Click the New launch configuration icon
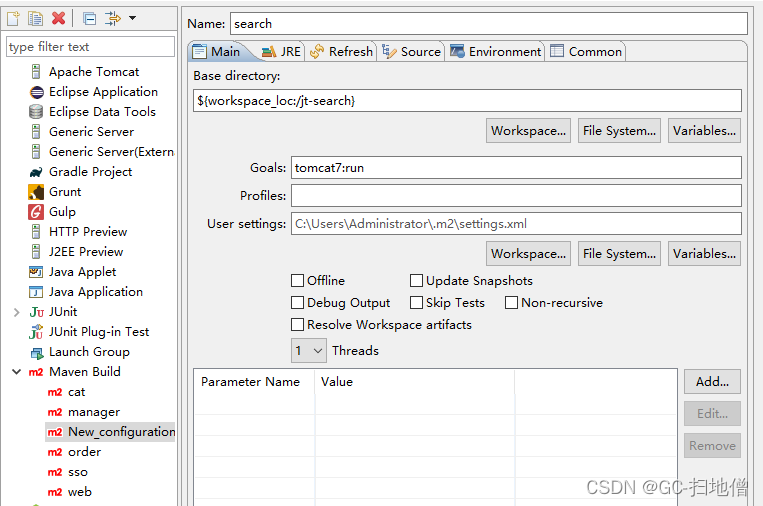 (13, 18)
